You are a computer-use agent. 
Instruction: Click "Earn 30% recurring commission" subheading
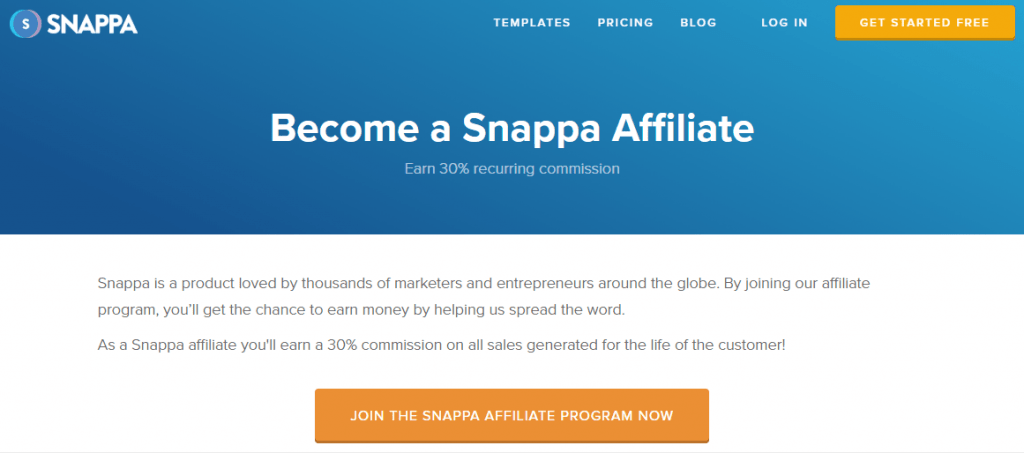[x=511, y=169]
